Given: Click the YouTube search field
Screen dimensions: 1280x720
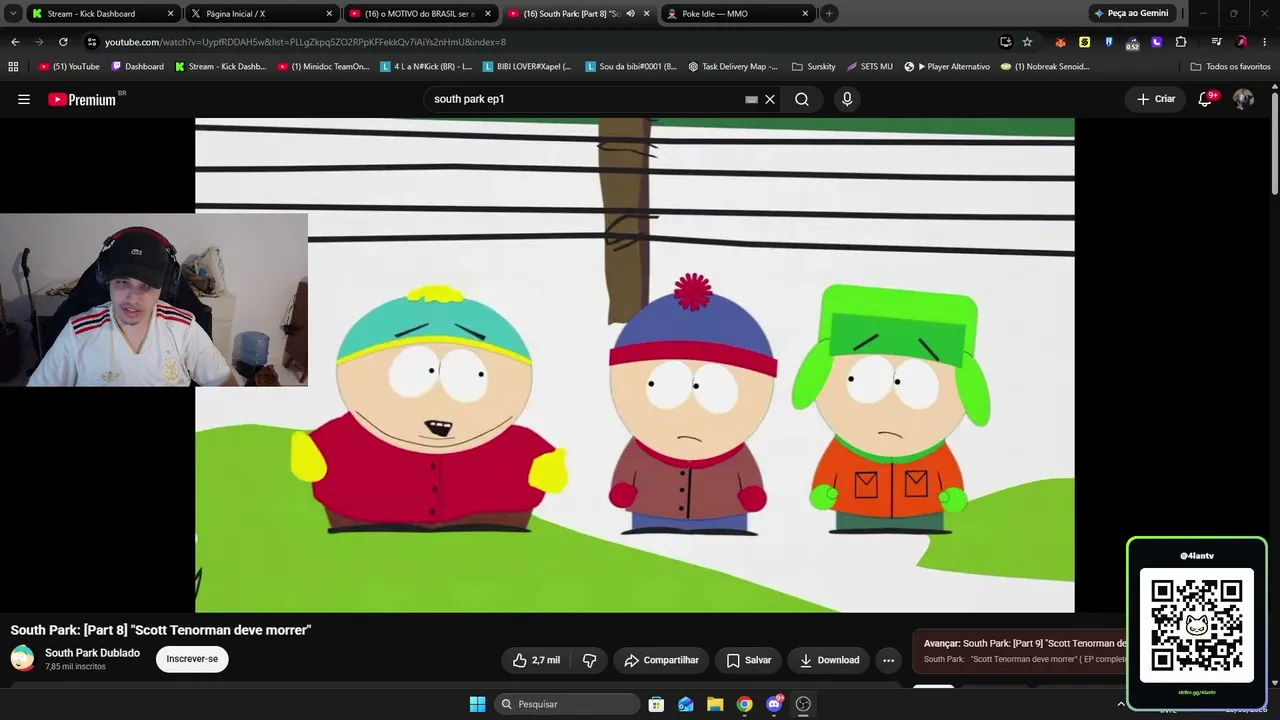Looking at the screenshot, I should tap(585, 99).
